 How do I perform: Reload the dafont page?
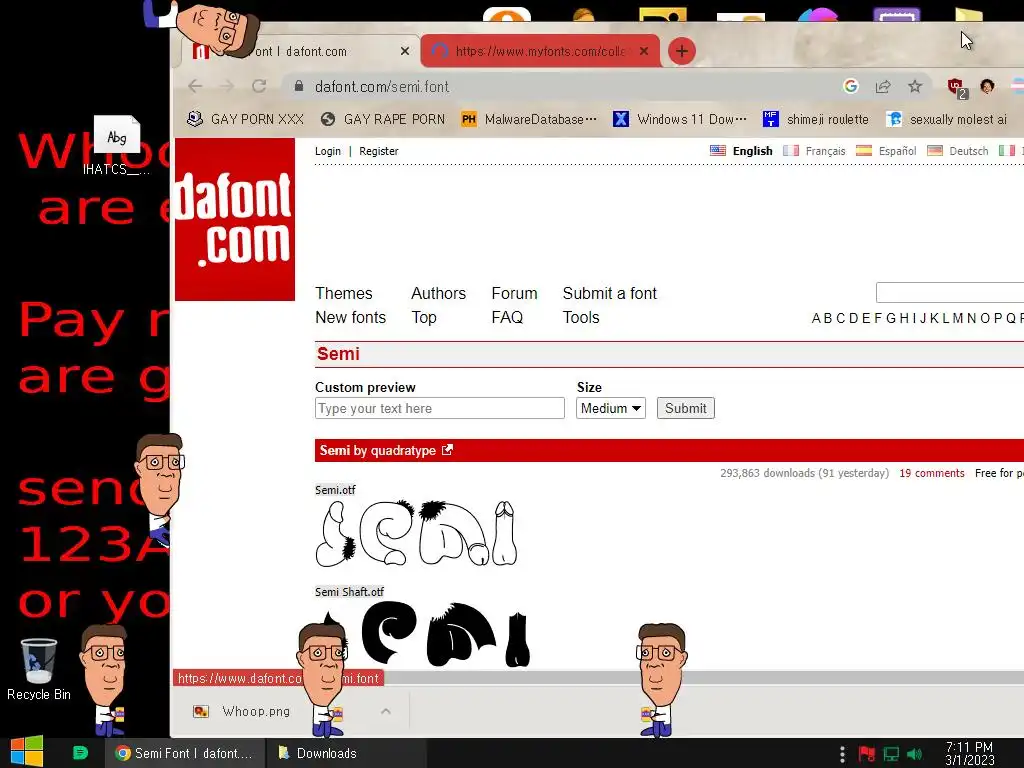[259, 86]
